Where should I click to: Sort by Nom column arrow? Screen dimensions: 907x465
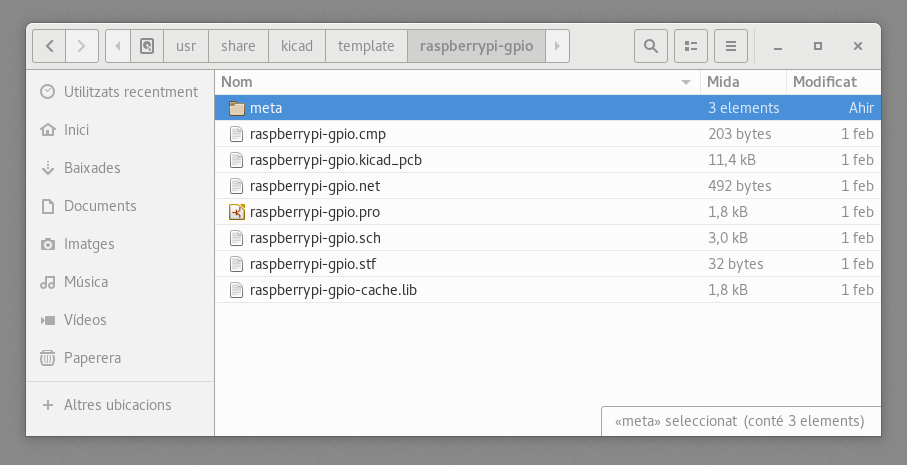pyautogui.click(x=686, y=82)
